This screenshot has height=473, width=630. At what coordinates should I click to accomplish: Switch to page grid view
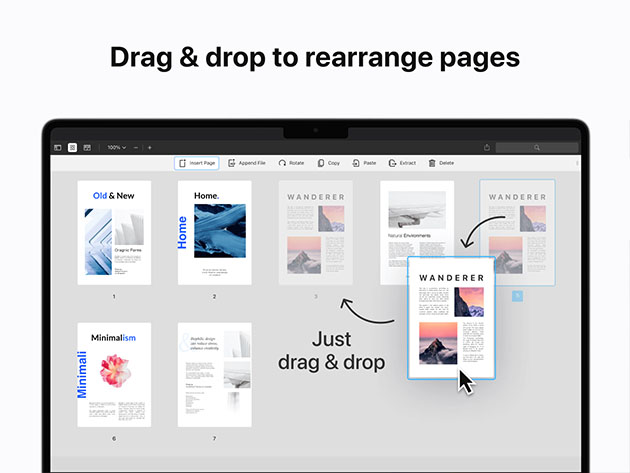pos(72,147)
